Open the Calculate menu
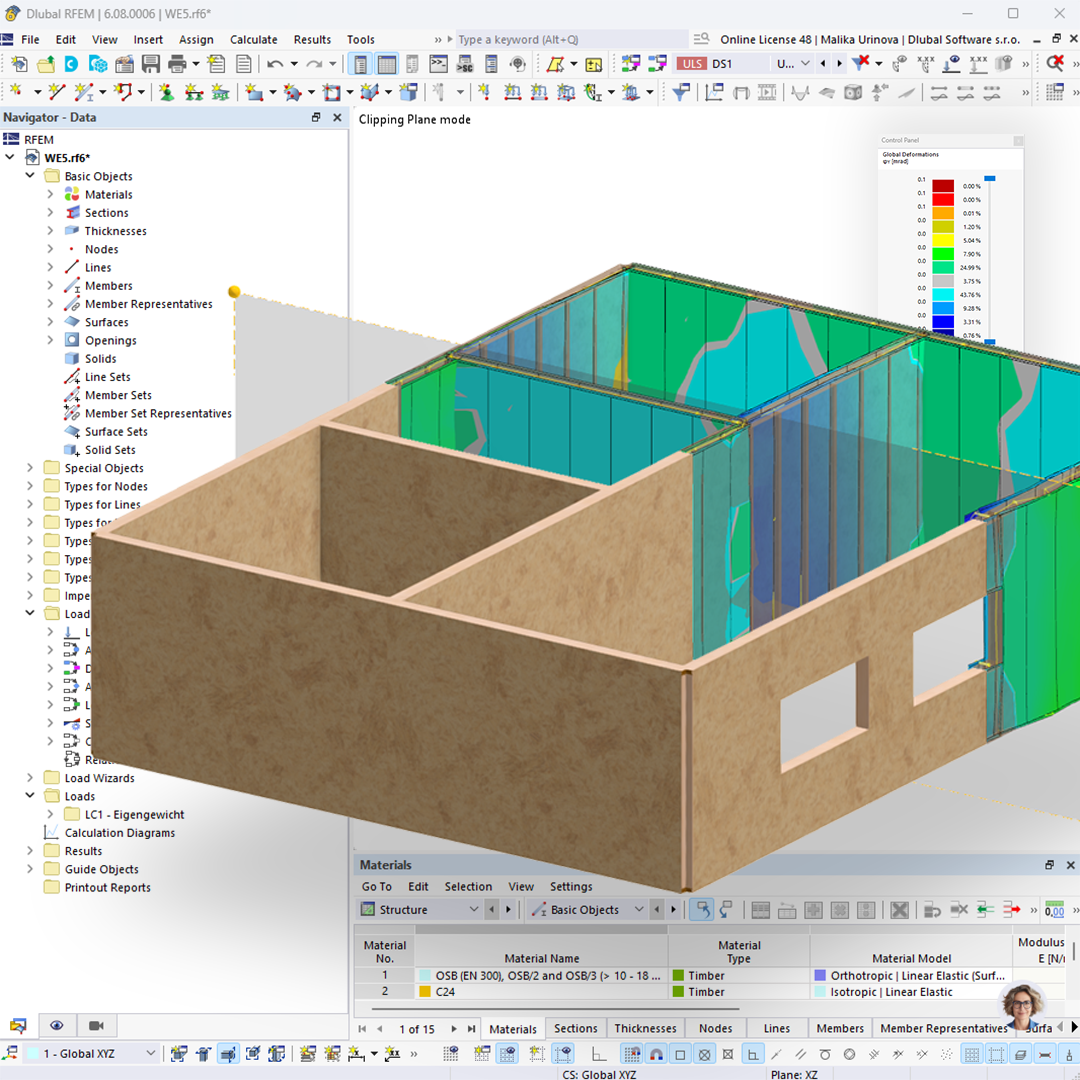 253,39
